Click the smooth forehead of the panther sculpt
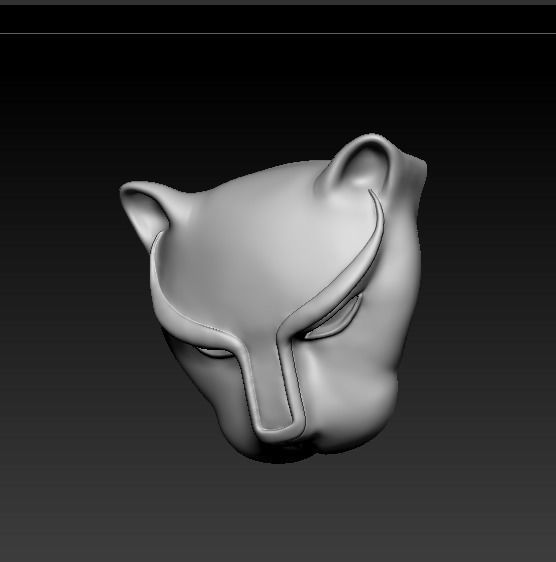 tap(265, 251)
